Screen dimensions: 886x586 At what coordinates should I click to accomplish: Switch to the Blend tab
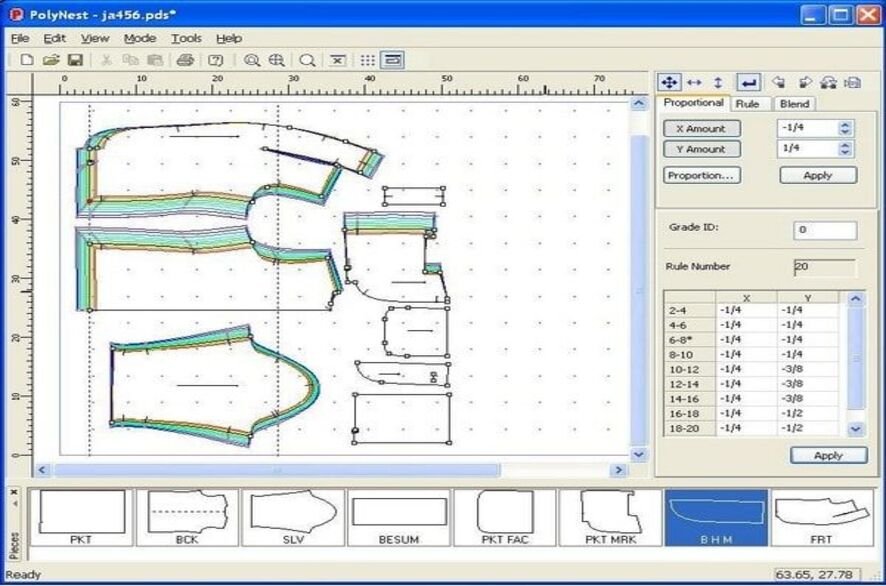[795, 104]
